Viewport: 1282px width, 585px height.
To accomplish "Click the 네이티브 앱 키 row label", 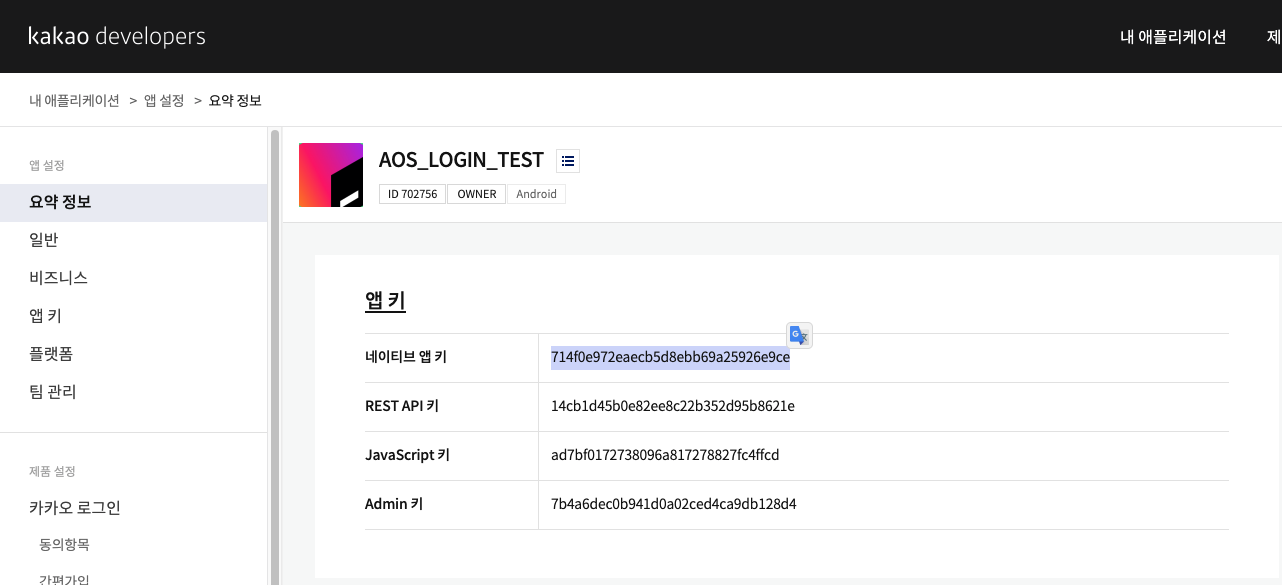I will click(x=405, y=357).
